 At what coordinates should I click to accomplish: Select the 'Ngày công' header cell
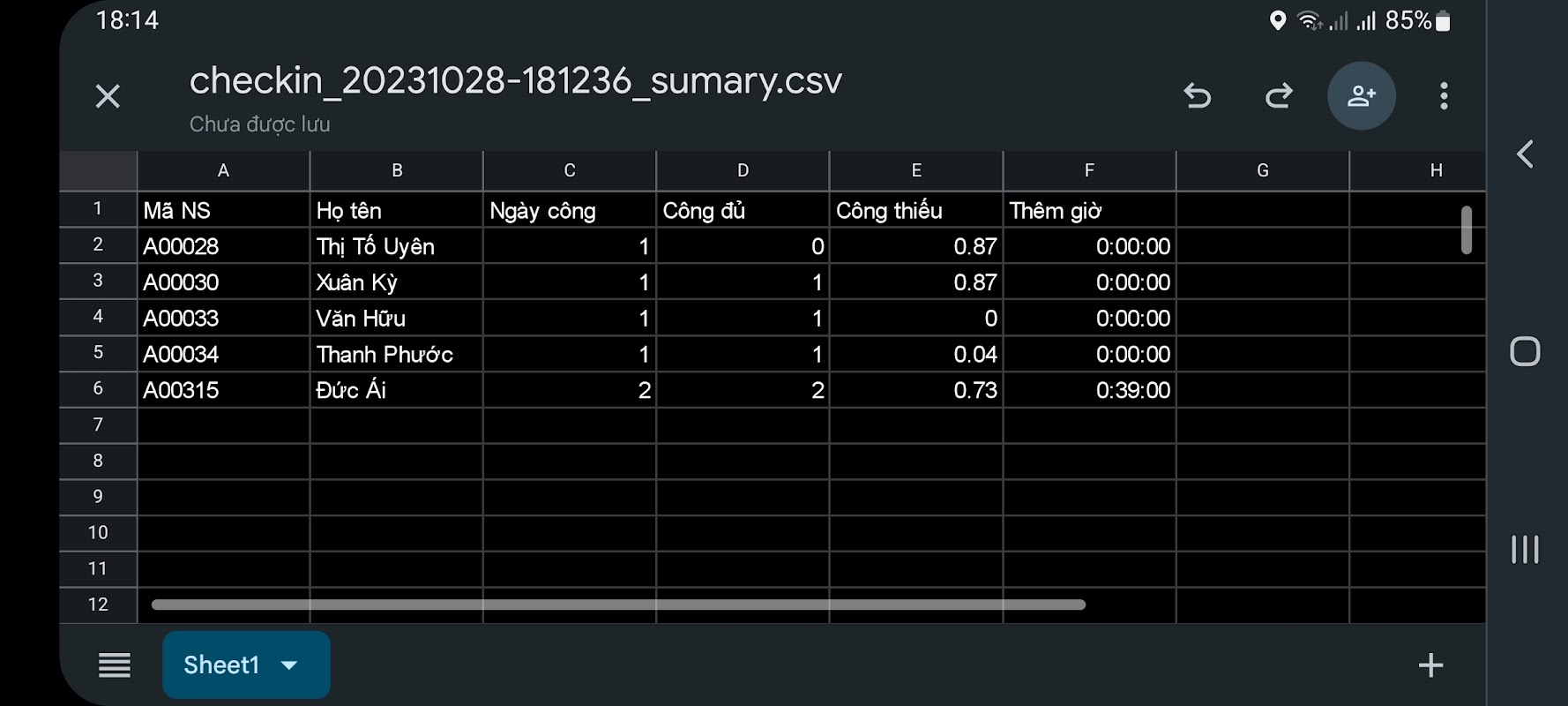(570, 210)
